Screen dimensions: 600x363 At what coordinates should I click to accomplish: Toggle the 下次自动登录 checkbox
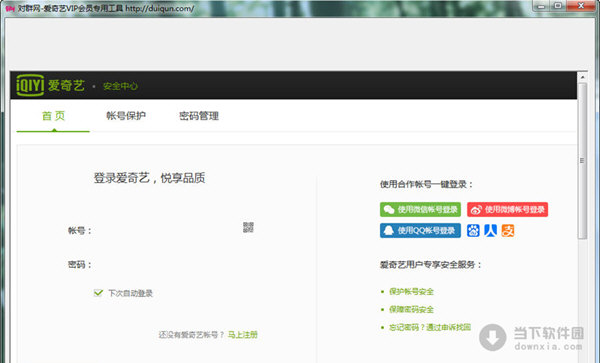click(98, 293)
